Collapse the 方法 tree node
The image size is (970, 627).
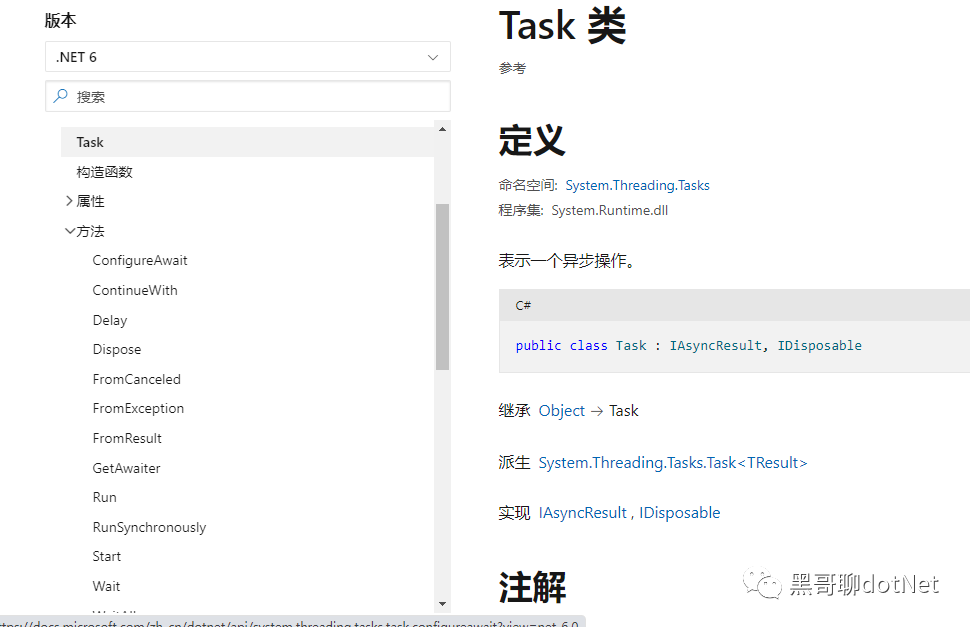click(69, 231)
